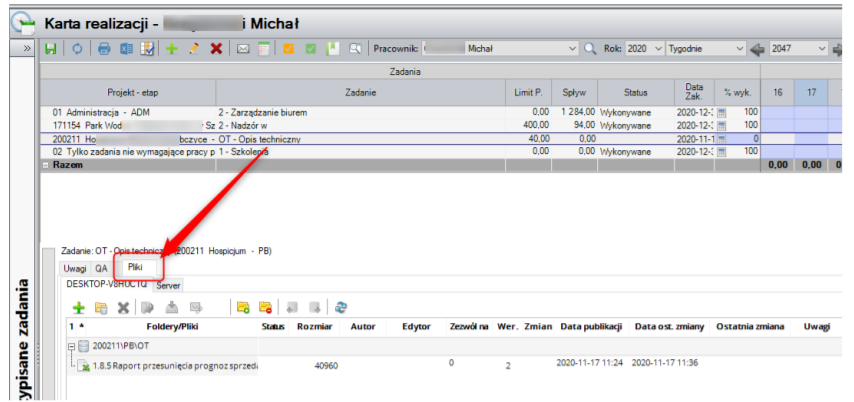
Task: Search employee with the magnifier beside Michał
Action: (590, 48)
